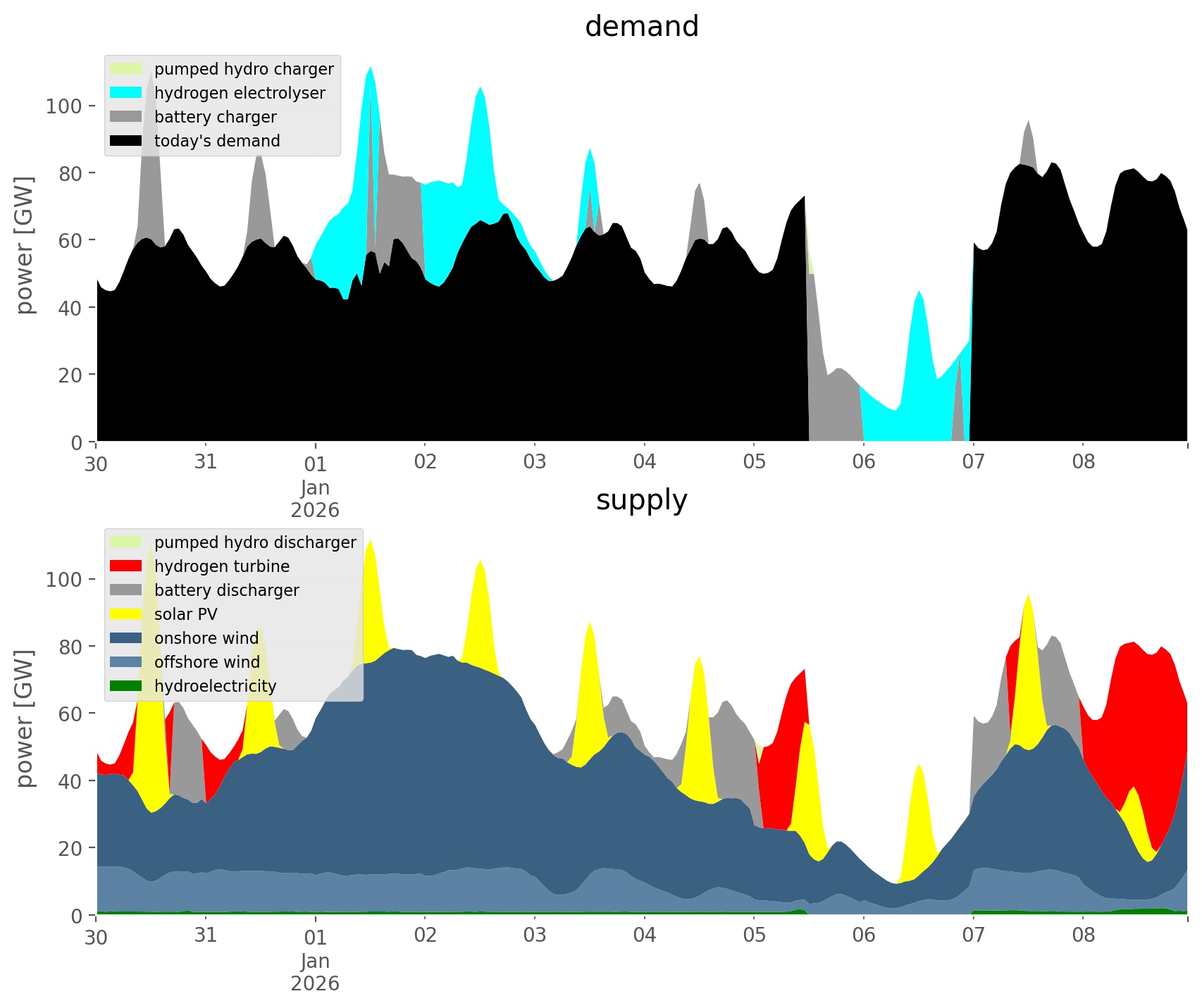Viewport: 1202px width, 1008px height.
Task: Click the "supply" chart title
Action: click(x=641, y=500)
